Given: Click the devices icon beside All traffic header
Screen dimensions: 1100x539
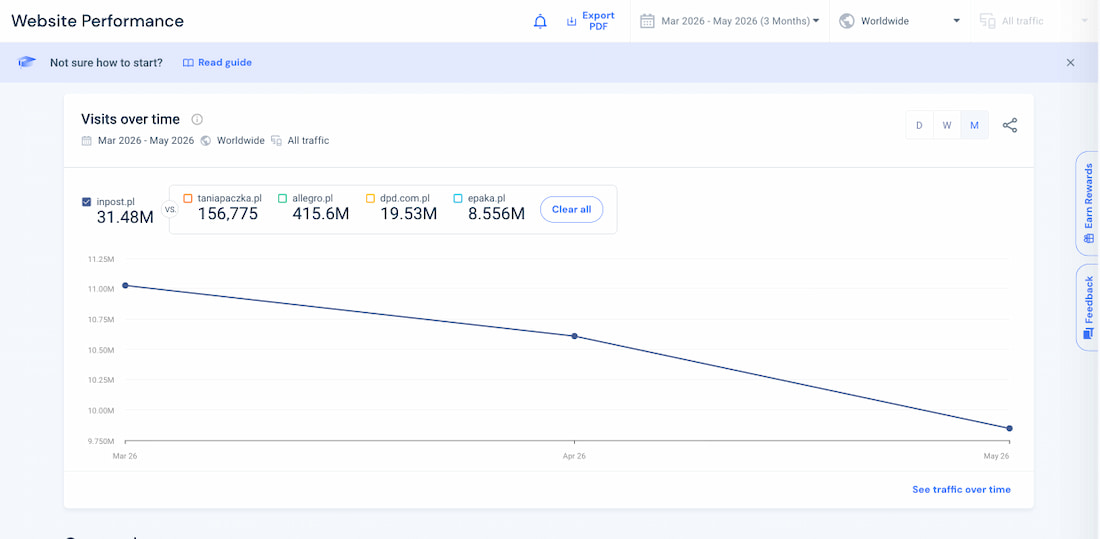Looking at the screenshot, I should 988,21.
